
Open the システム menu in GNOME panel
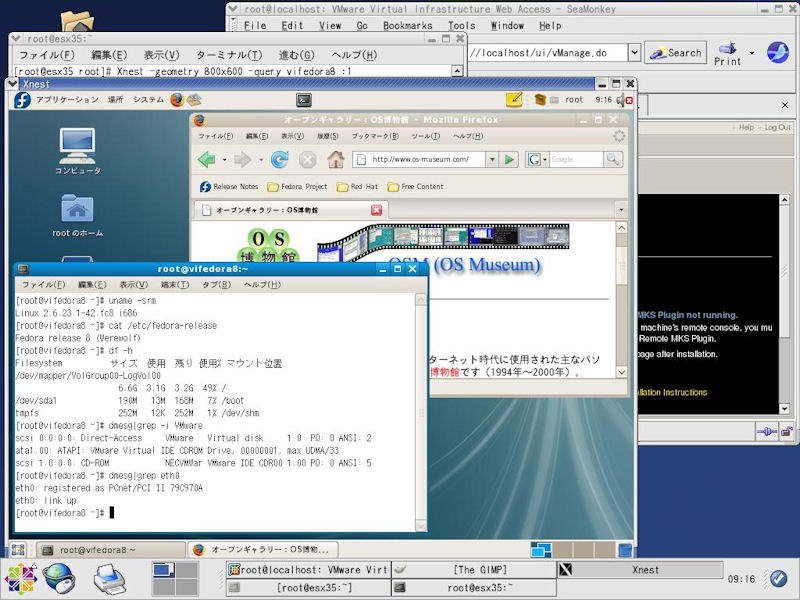[x=148, y=99]
